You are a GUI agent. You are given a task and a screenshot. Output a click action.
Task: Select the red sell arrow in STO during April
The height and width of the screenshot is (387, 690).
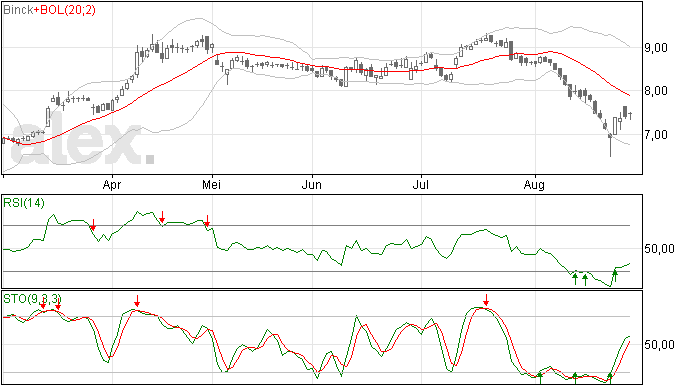tap(137, 301)
